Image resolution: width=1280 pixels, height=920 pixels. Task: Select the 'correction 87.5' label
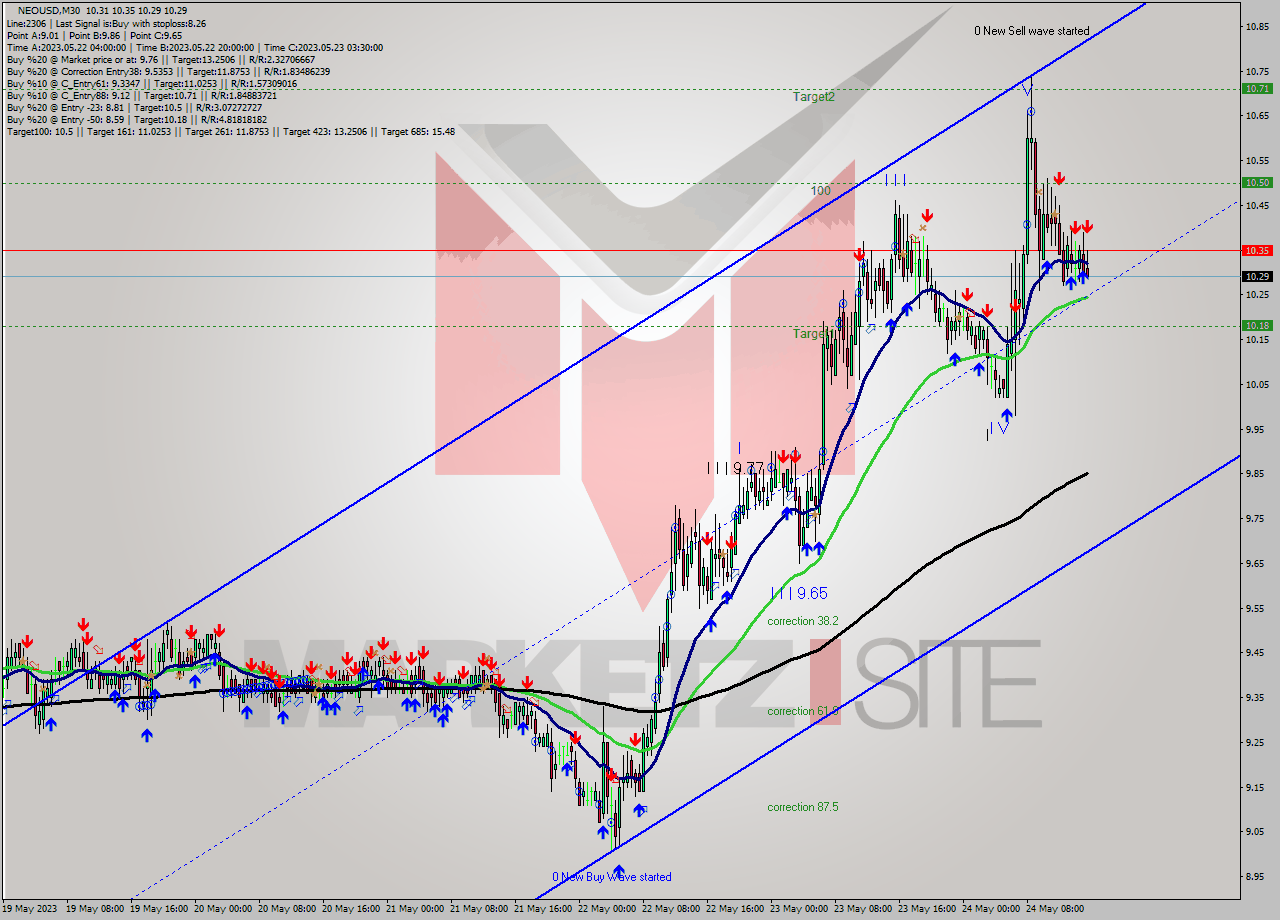803,807
